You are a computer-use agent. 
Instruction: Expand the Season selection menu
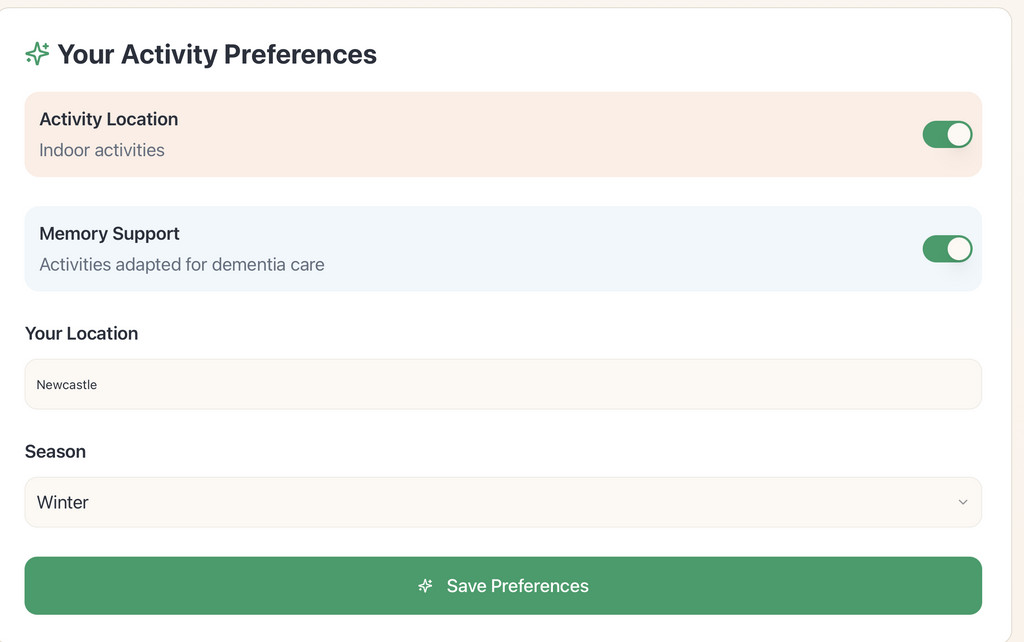[x=503, y=502]
